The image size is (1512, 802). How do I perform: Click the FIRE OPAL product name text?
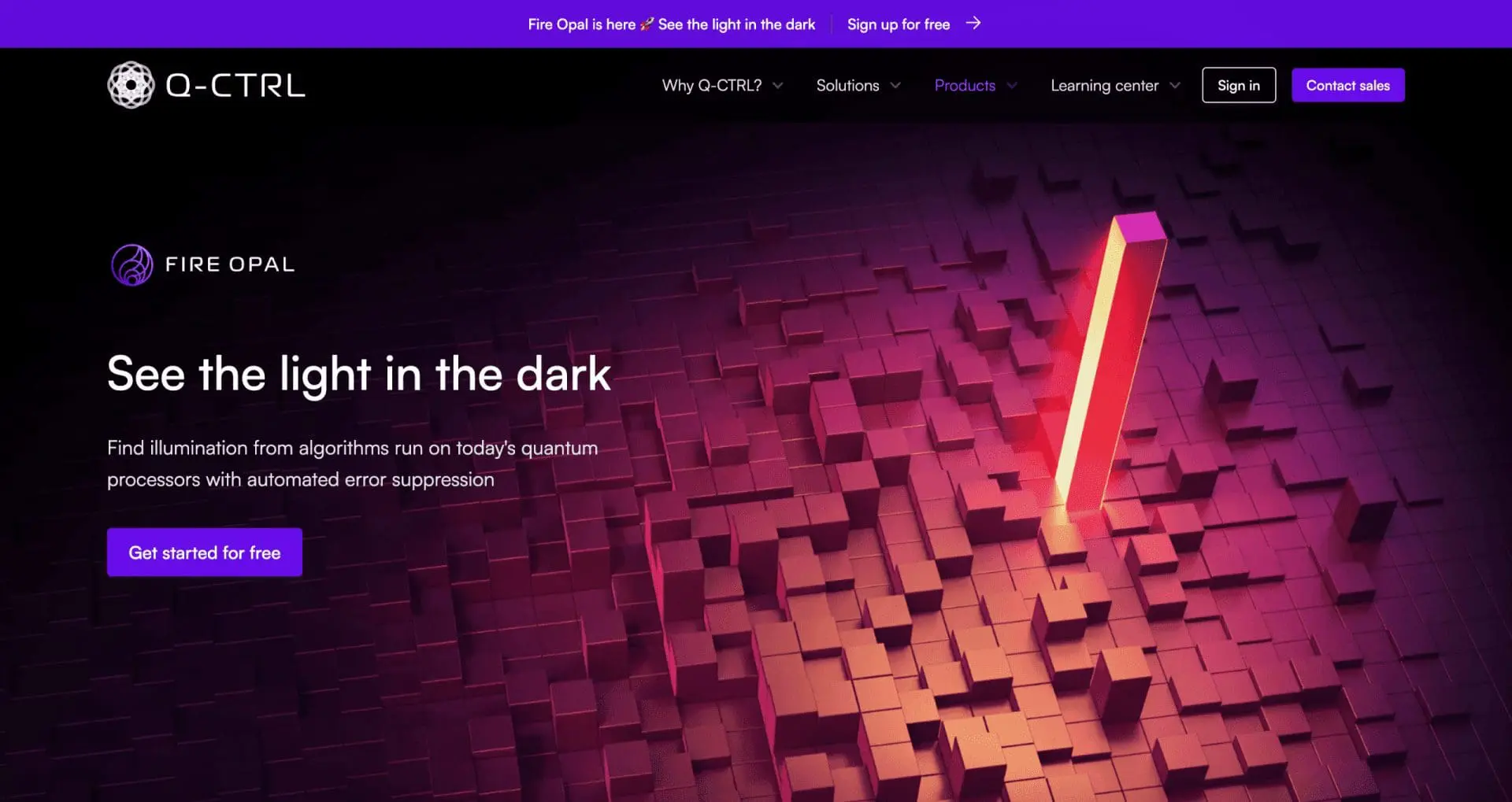230,264
